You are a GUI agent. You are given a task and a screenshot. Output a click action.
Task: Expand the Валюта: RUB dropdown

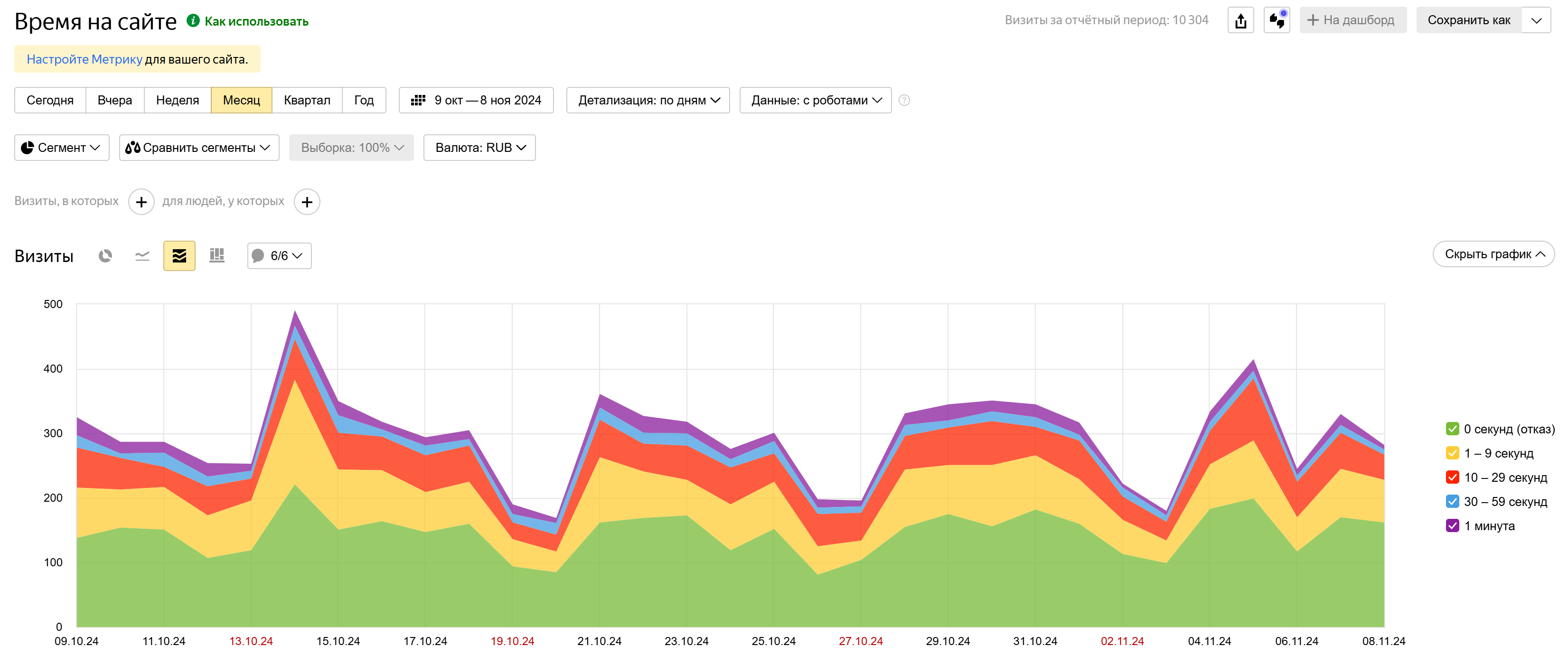(x=479, y=148)
